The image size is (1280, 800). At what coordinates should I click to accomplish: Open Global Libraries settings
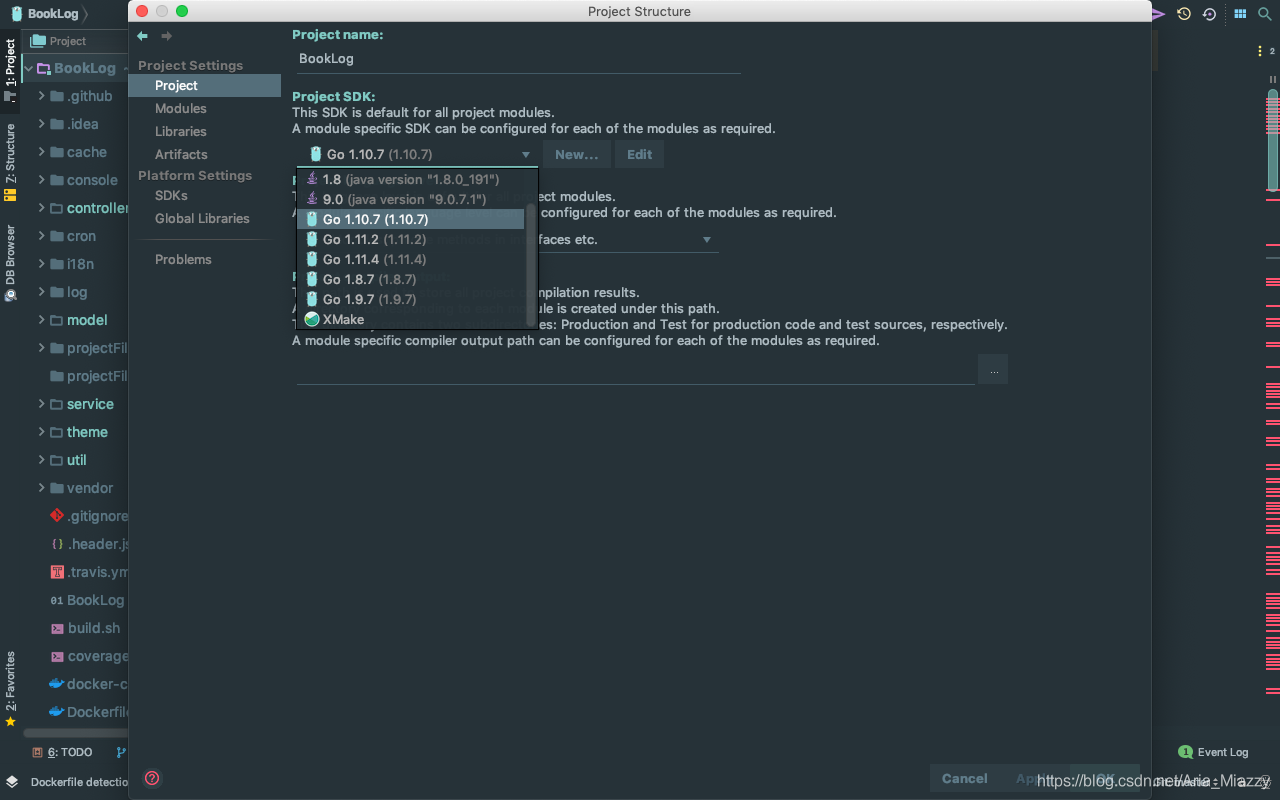[204, 218]
